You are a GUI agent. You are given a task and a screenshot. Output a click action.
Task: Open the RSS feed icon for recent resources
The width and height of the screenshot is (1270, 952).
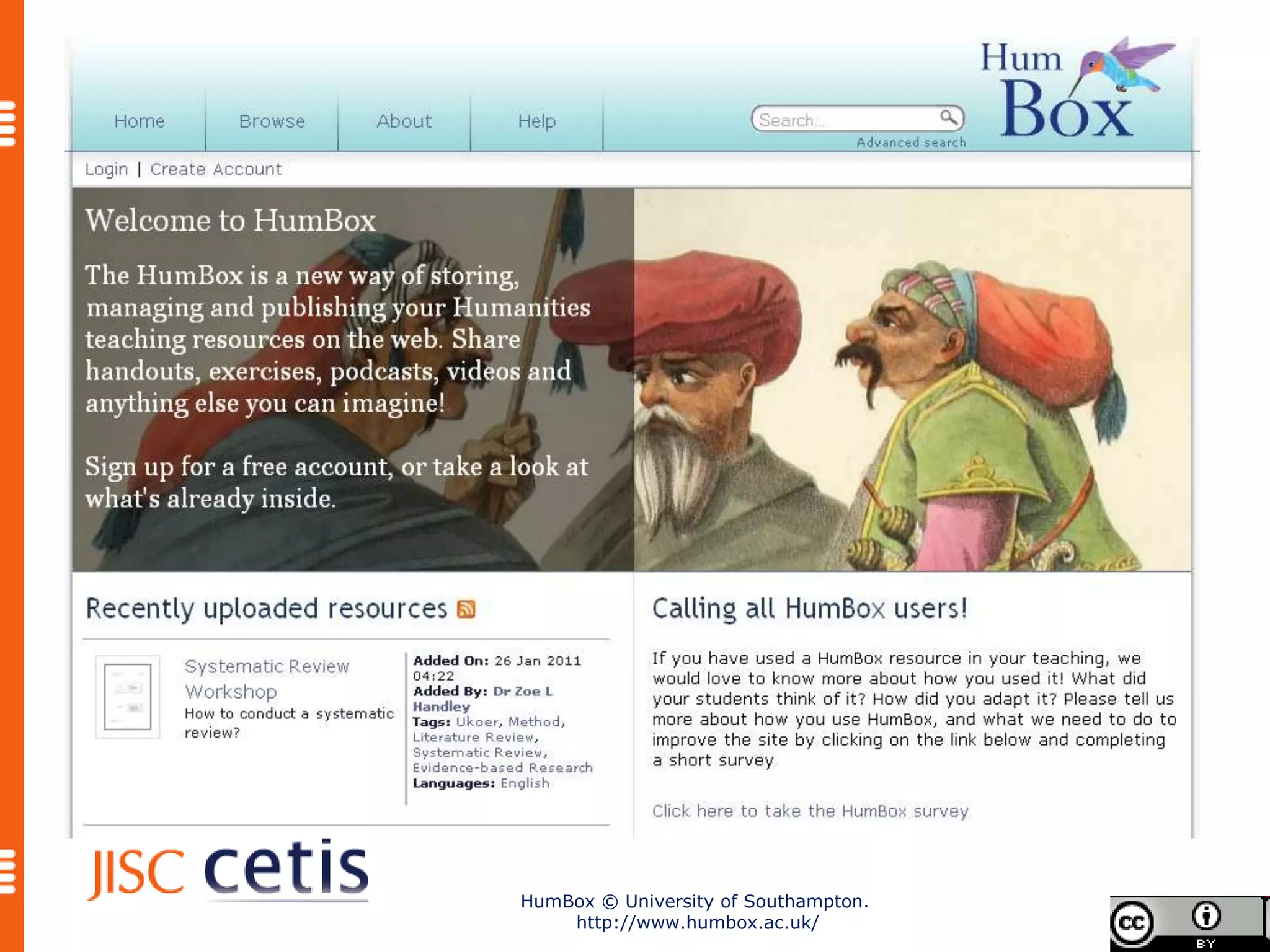(466, 609)
